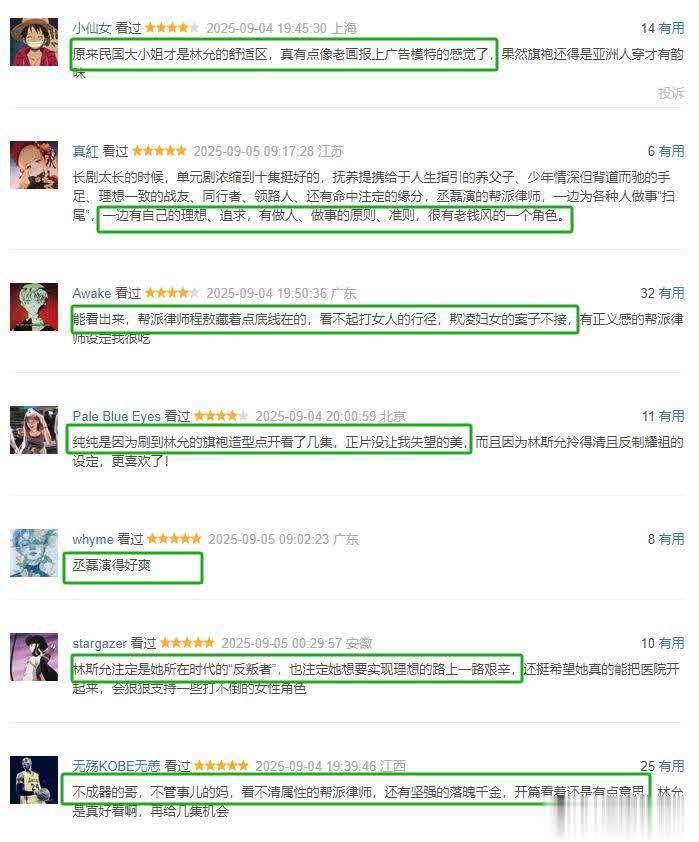This screenshot has height=842, width=699.
Task: Open the Pale Blue Eyes username link
Action: [x=116, y=416]
